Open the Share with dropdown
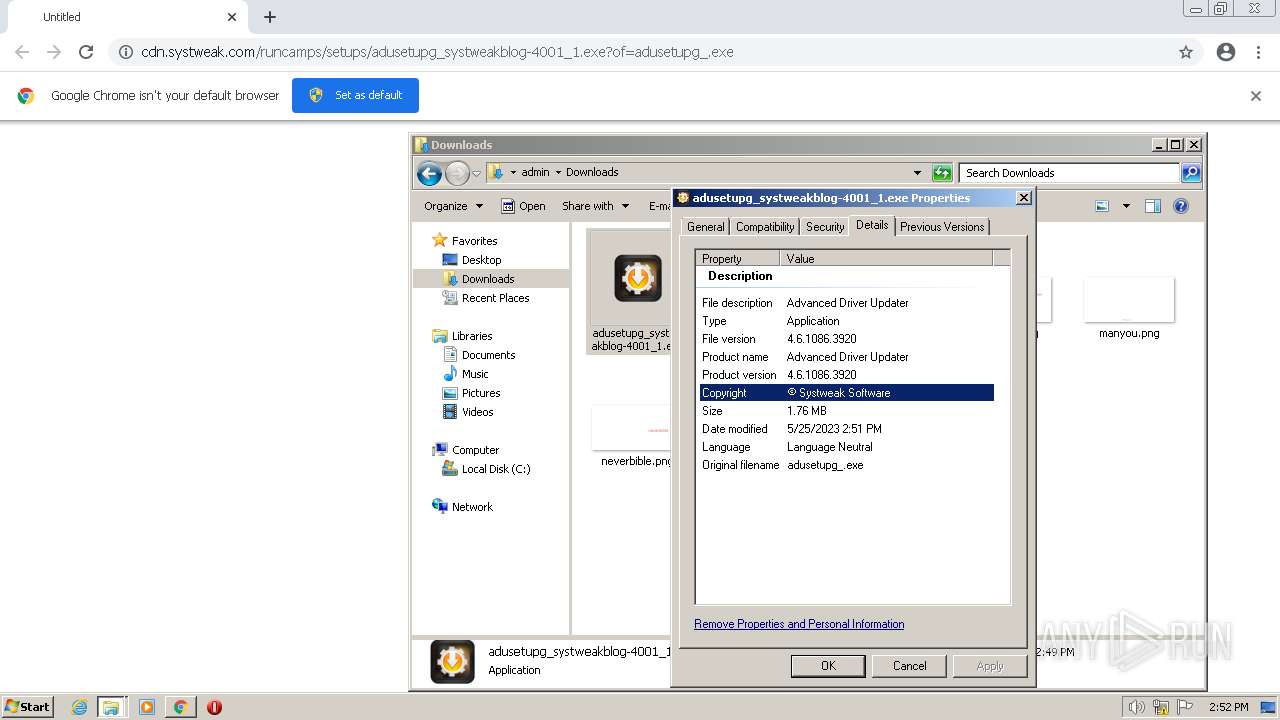1280x720 pixels. pos(595,206)
